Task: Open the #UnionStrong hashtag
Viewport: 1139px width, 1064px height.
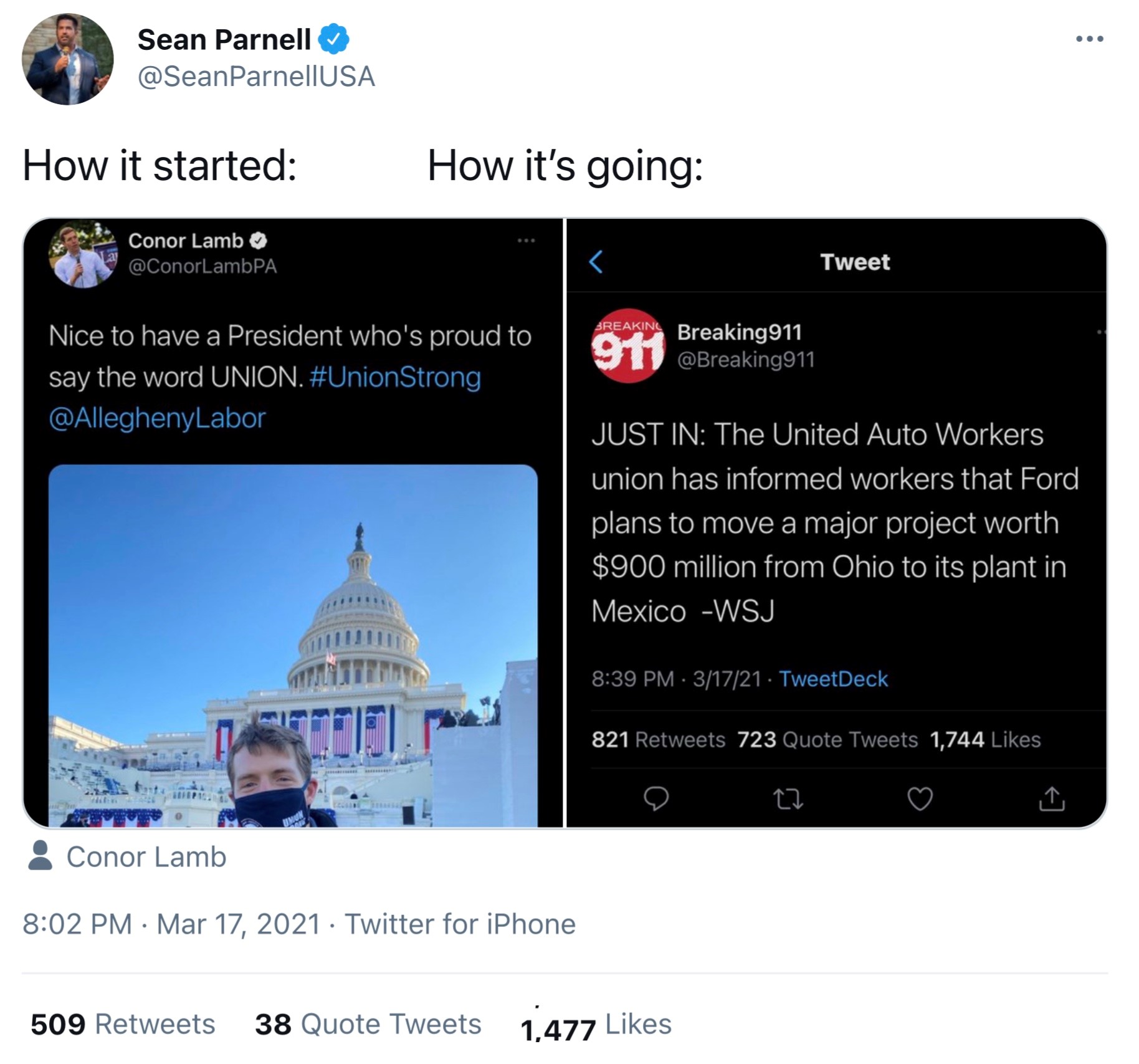Action: tap(394, 377)
